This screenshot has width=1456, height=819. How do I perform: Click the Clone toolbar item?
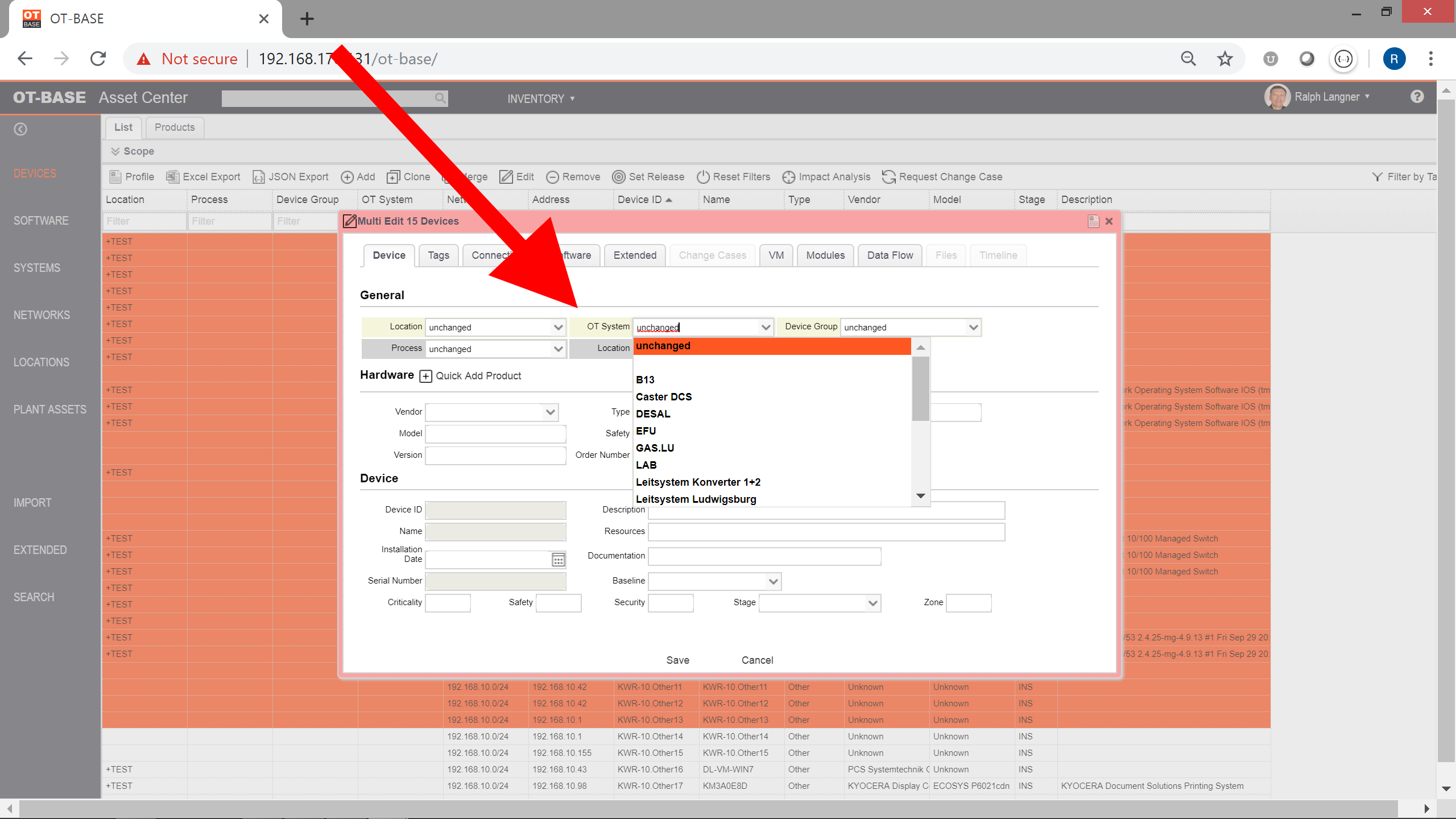point(408,177)
